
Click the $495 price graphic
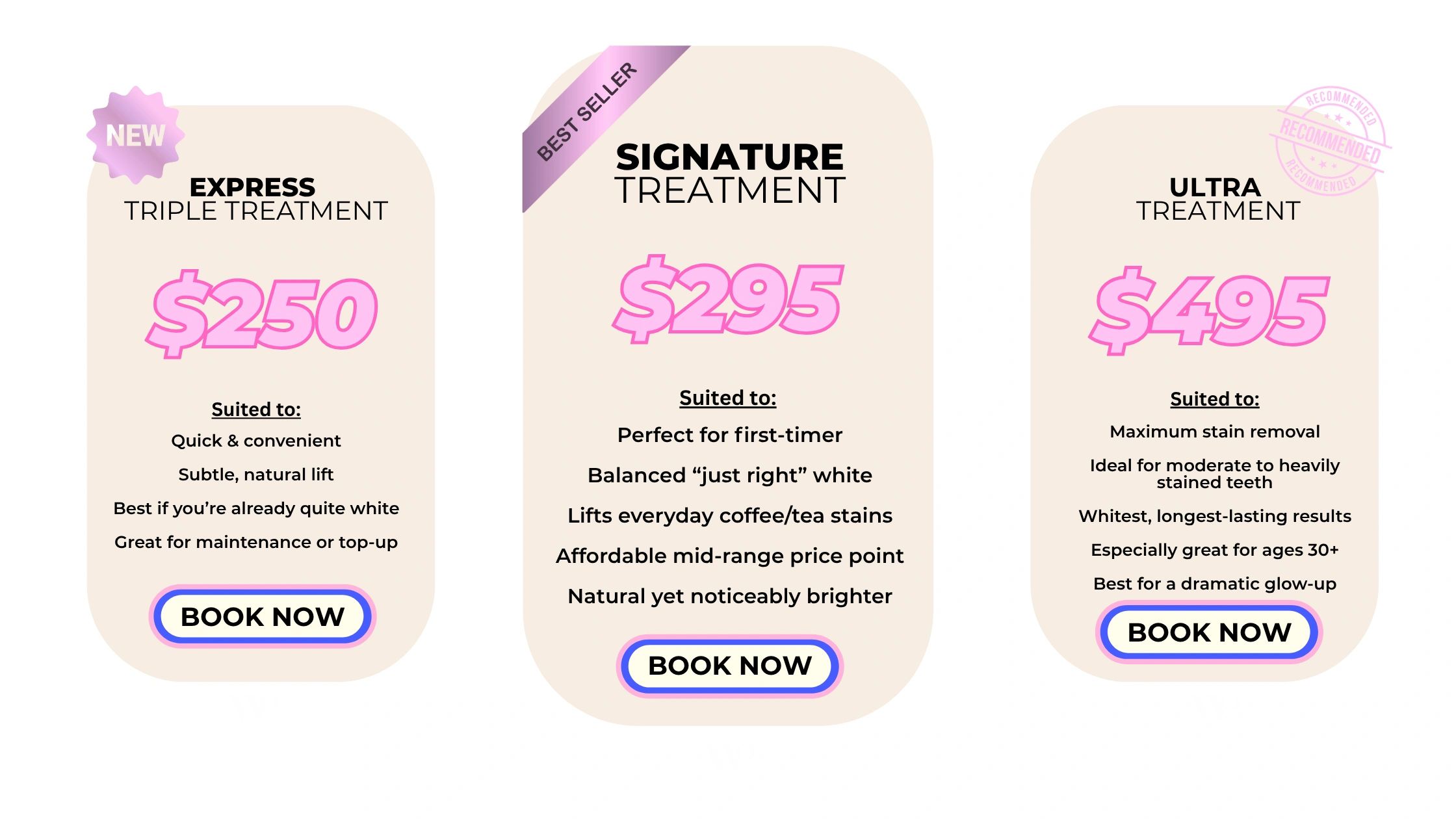[1210, 312]
